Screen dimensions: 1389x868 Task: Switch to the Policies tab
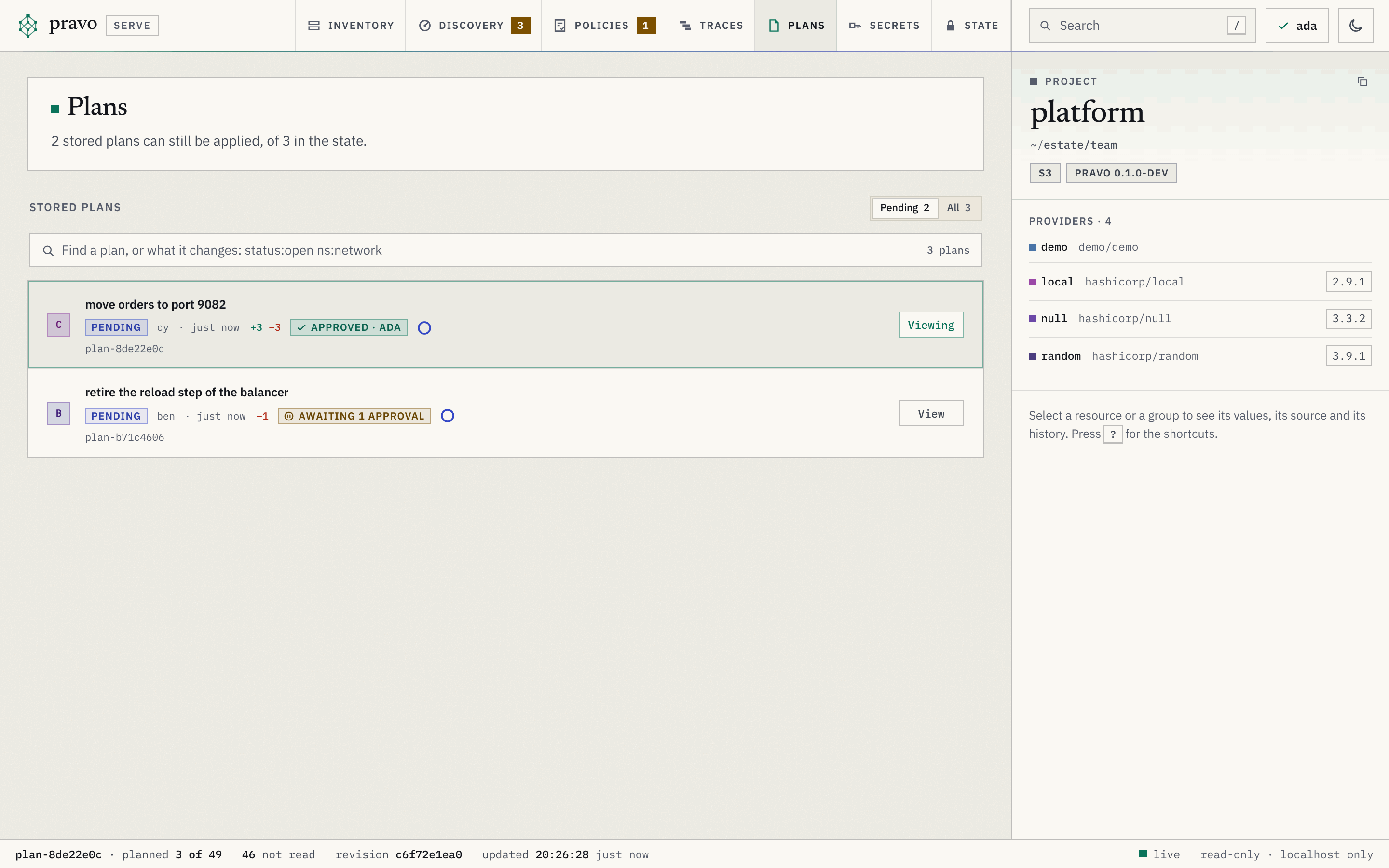pos(604,25)
